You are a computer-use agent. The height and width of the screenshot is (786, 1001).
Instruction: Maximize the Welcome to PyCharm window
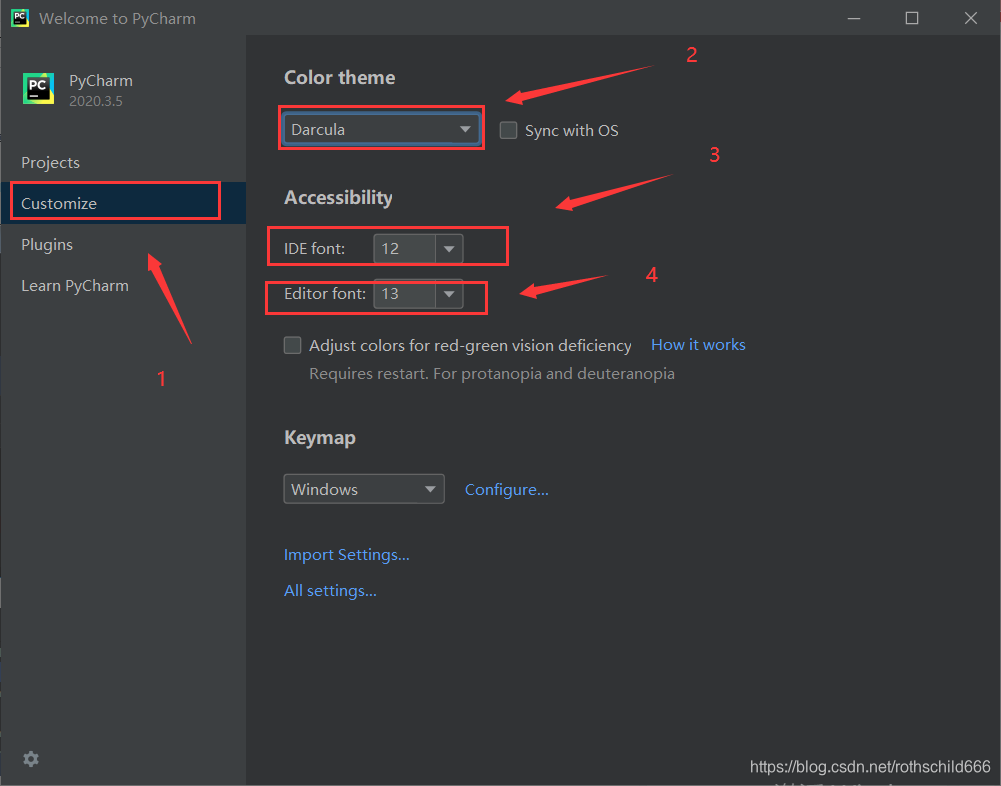[912, 18]
